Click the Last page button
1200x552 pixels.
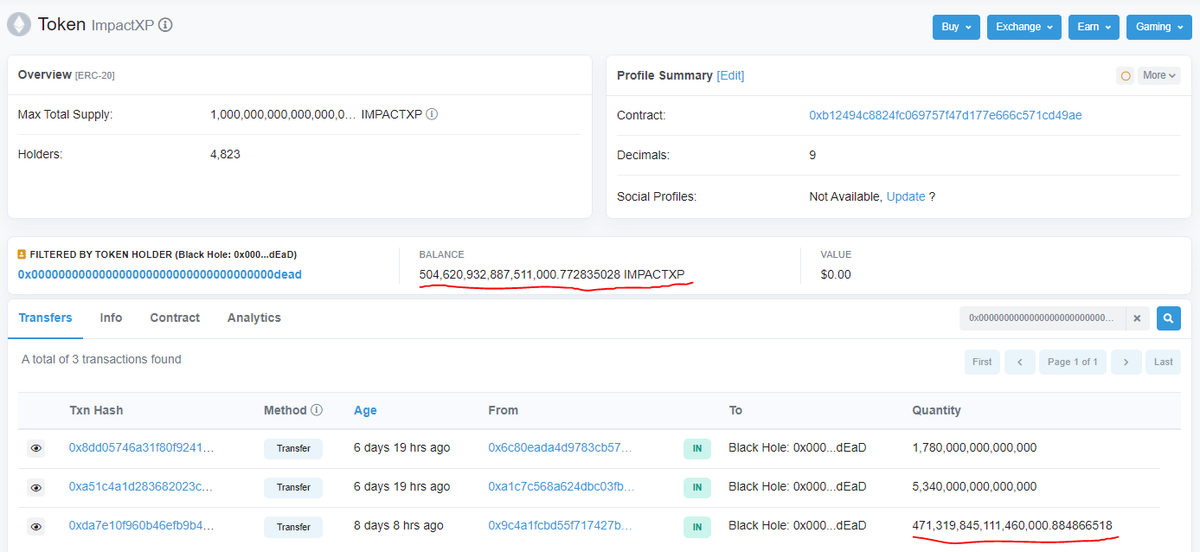click(x=1163, y=362)
